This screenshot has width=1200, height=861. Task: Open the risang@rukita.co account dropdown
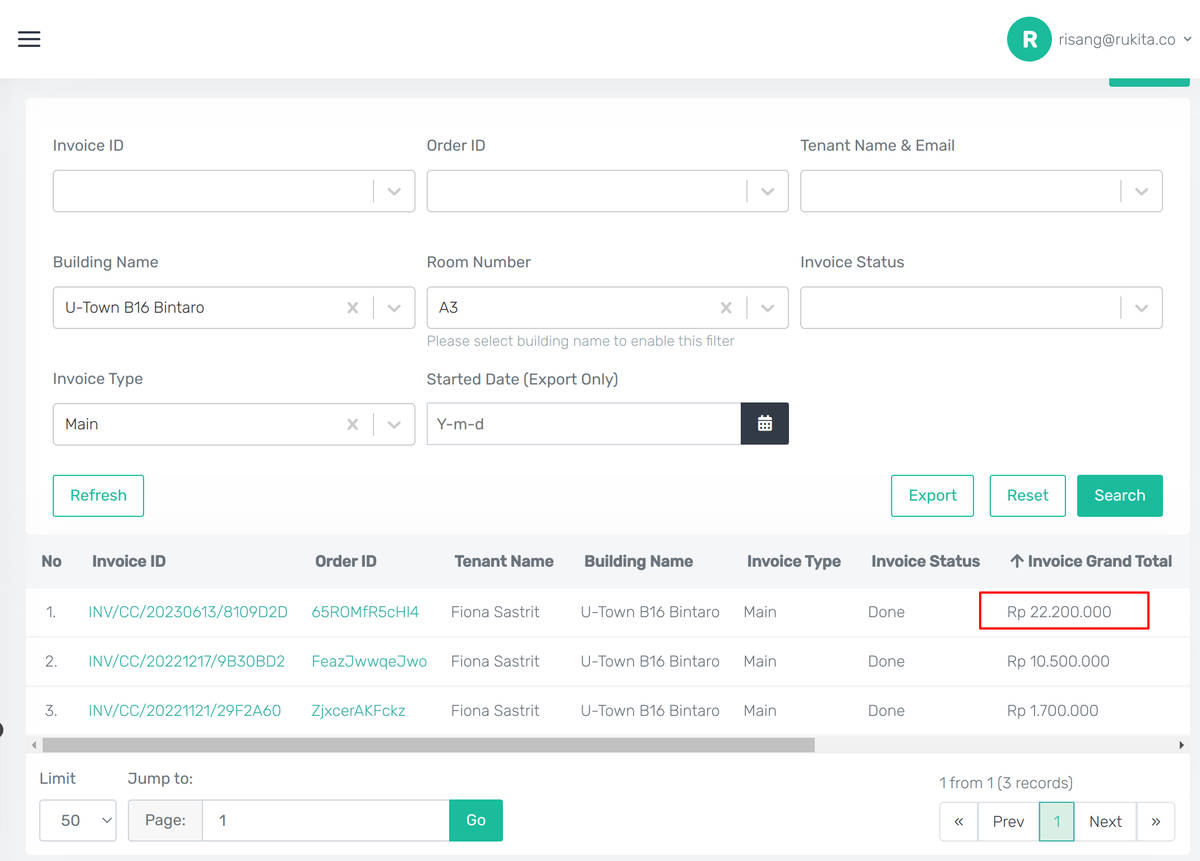click(1124, 39)
